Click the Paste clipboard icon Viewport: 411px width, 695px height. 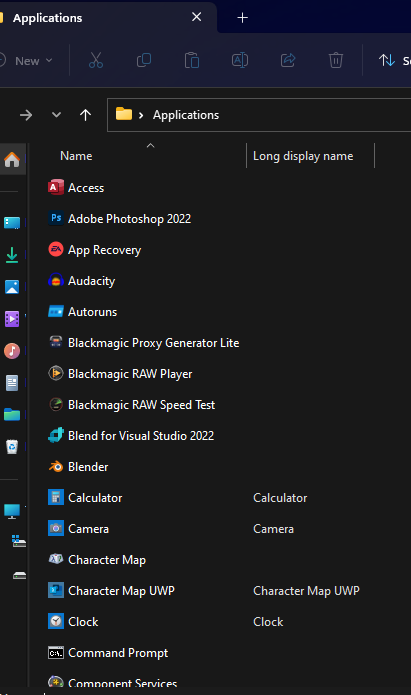[192, 60]
